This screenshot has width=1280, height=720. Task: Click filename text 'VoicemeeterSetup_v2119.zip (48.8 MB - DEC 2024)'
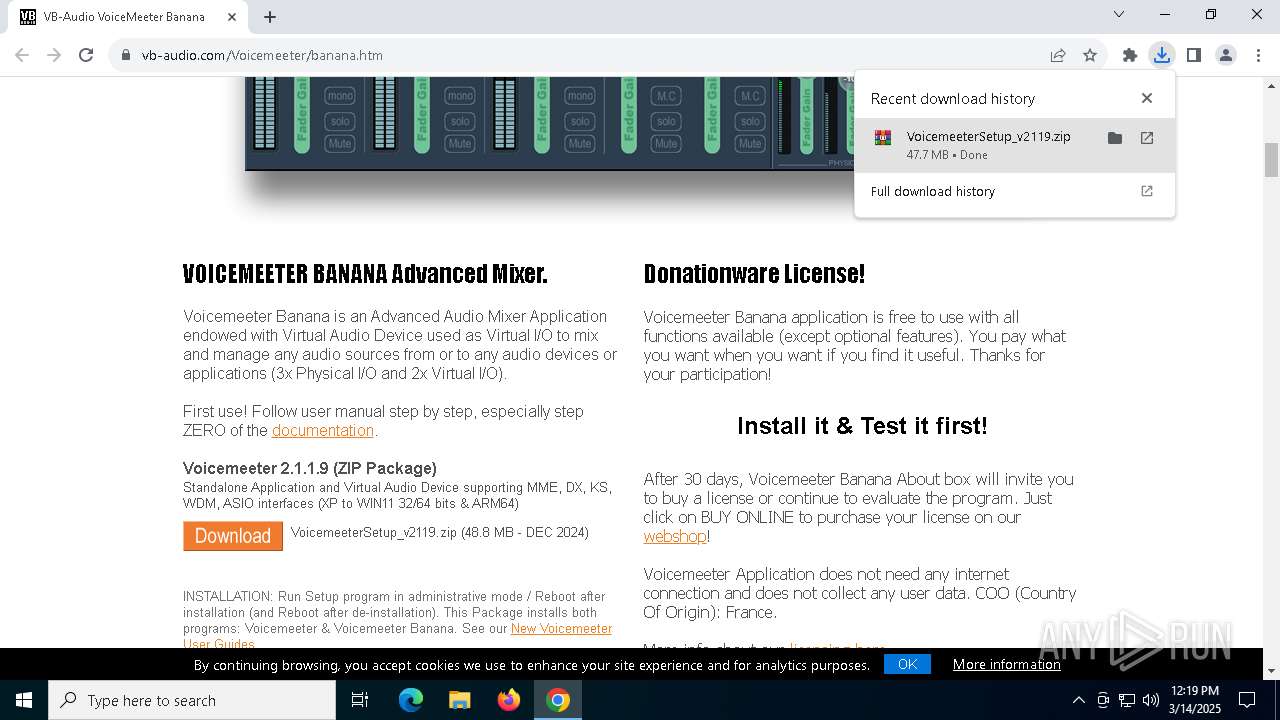(x=440, y=533)
